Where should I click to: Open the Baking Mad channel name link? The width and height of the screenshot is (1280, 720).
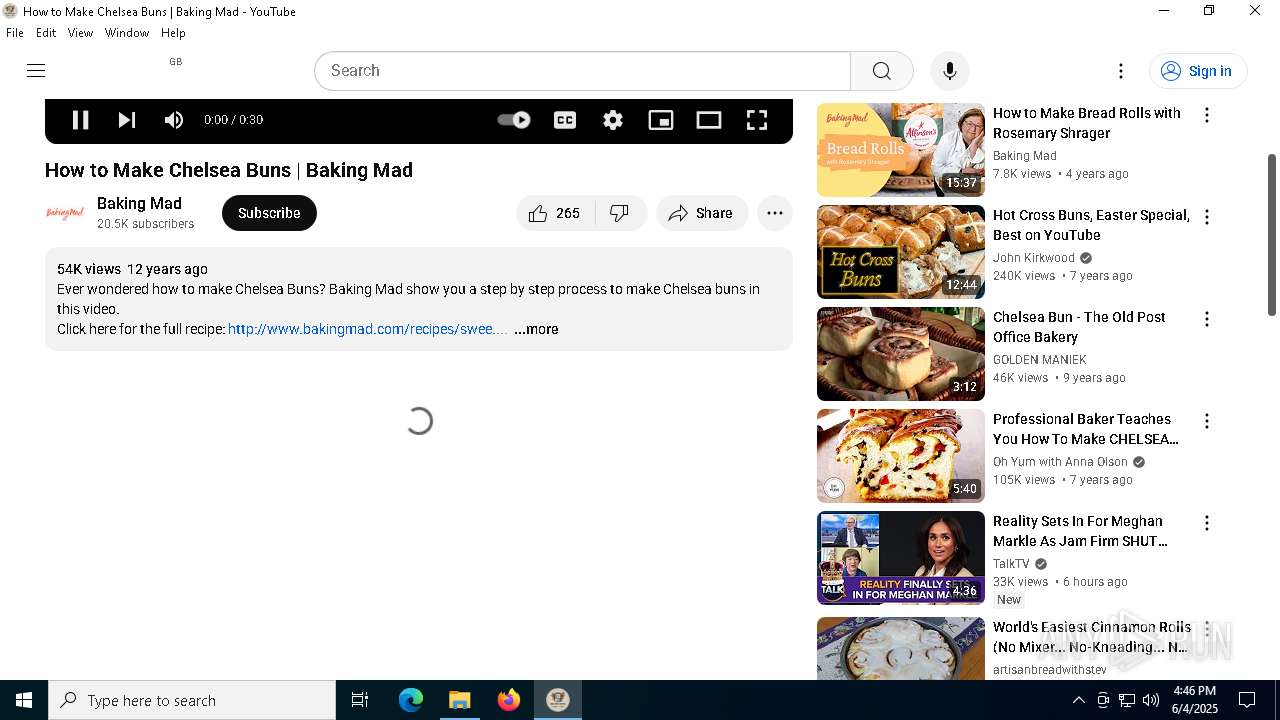[x=139, y=203]
